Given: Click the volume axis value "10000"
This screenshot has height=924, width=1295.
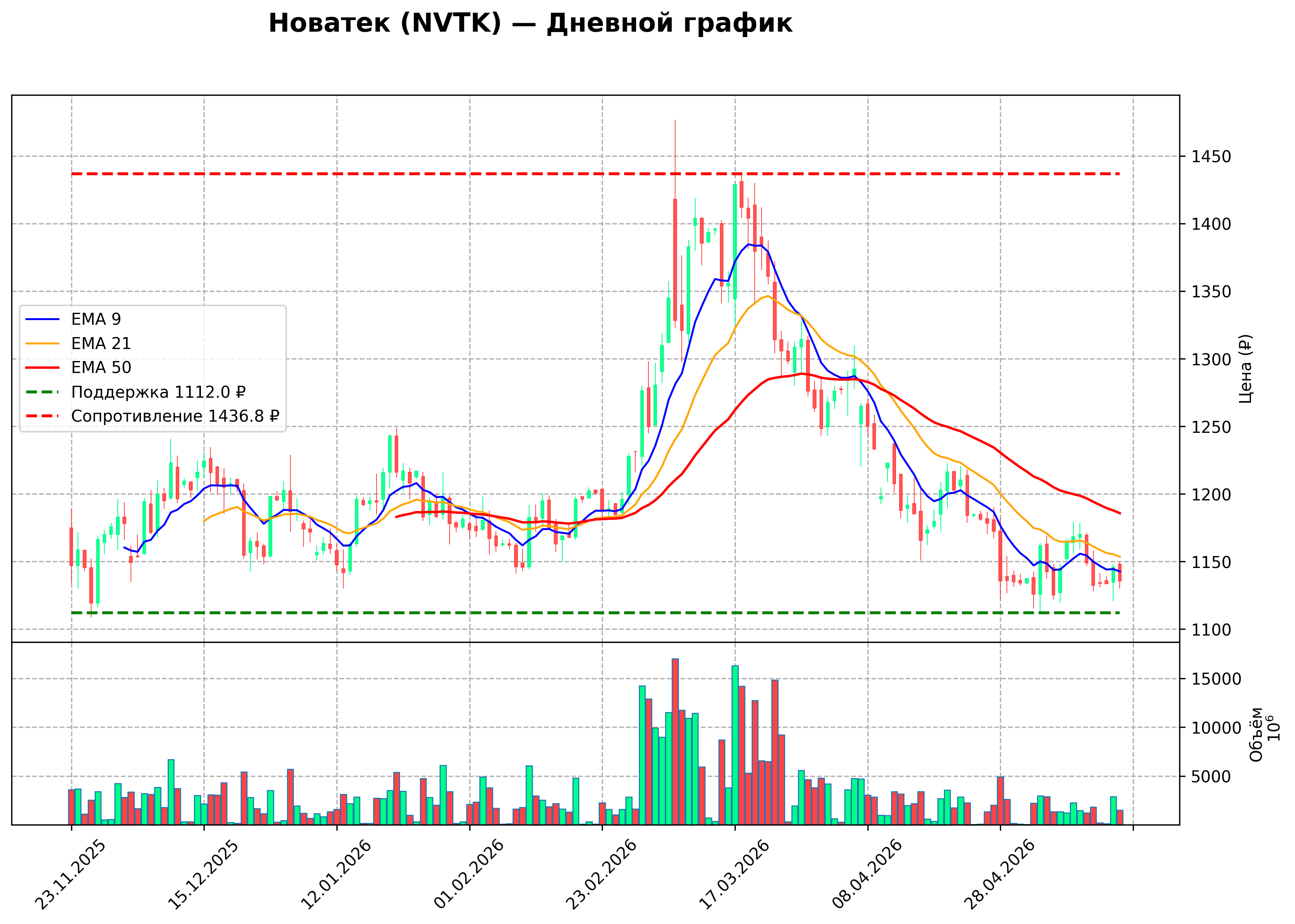Looking at the screenshot, I should (x=1217, y=728).
